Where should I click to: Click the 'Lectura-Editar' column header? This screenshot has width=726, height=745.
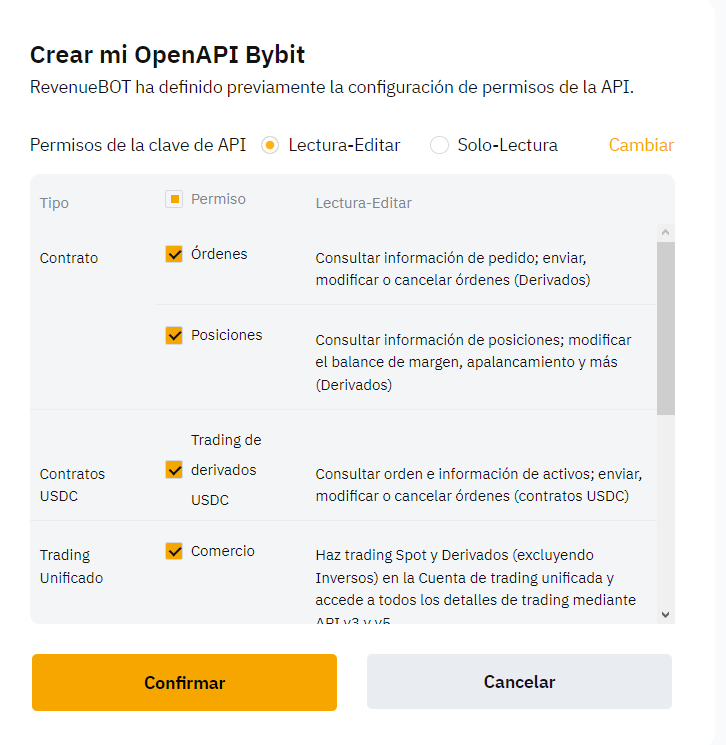(x=363, y=203)
